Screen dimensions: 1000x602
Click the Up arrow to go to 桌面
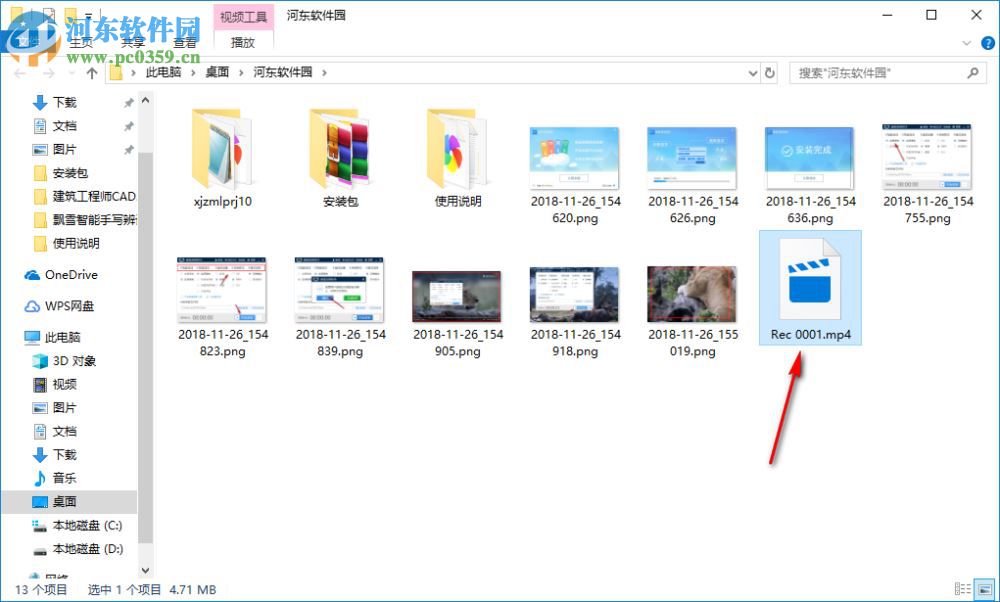pos(91,72)
